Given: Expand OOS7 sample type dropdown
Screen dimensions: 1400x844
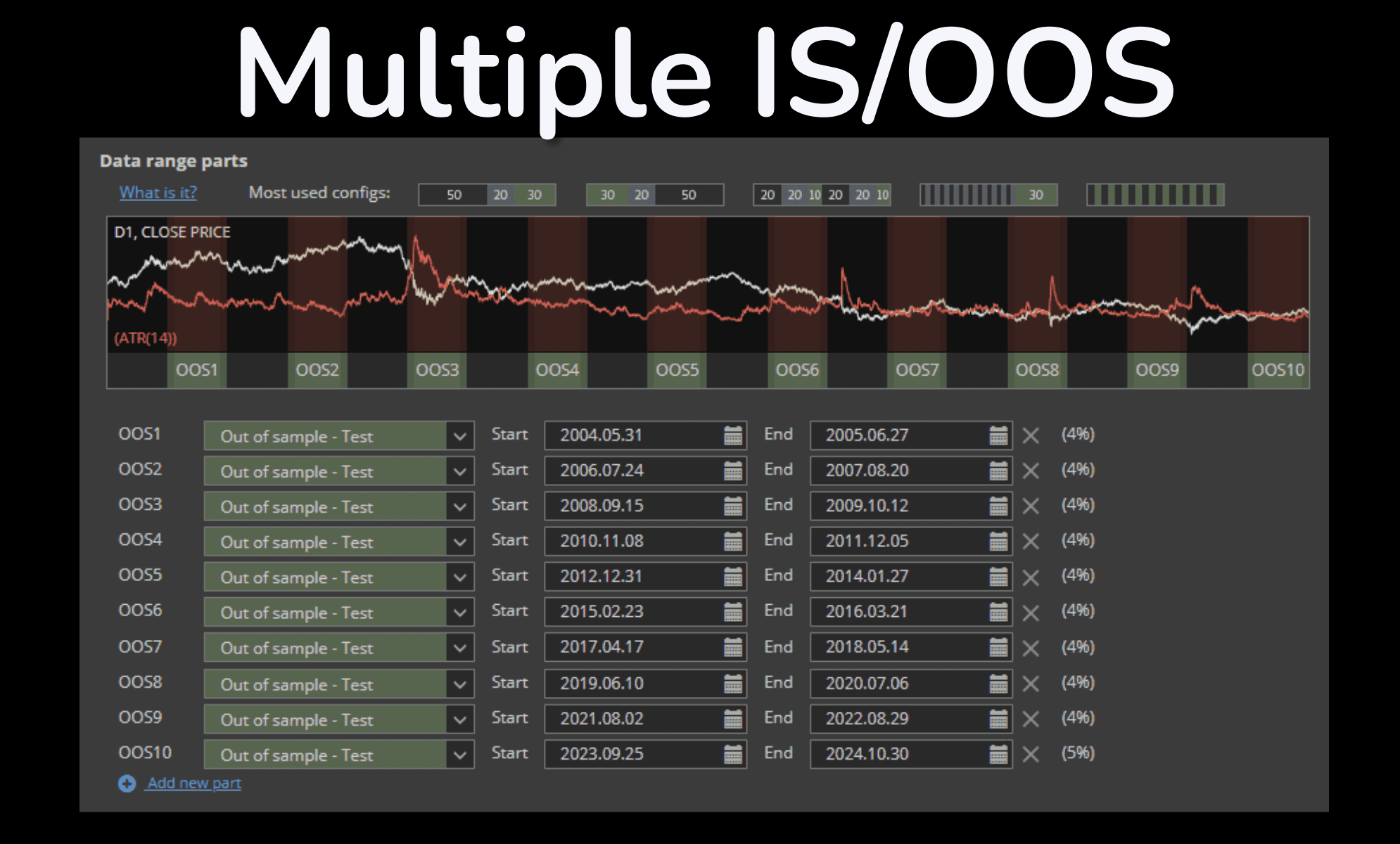Looking at the screenshot, I should (x=459, y=647).
